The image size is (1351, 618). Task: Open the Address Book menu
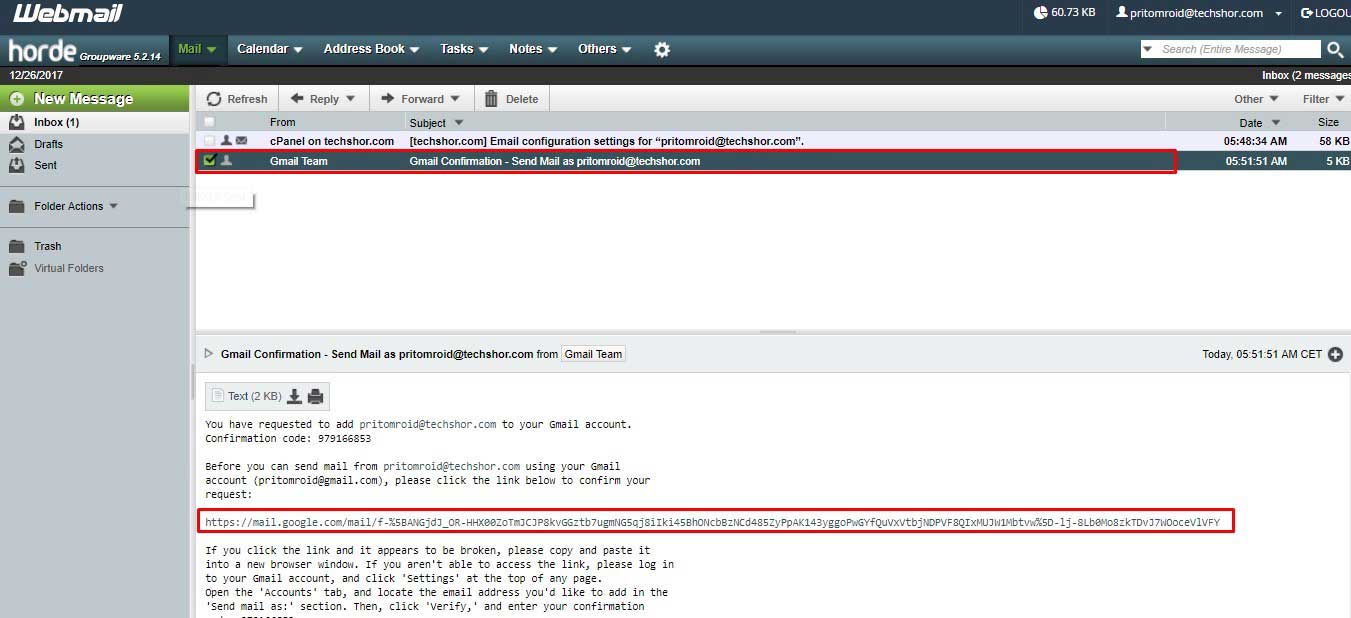point(371,49)
